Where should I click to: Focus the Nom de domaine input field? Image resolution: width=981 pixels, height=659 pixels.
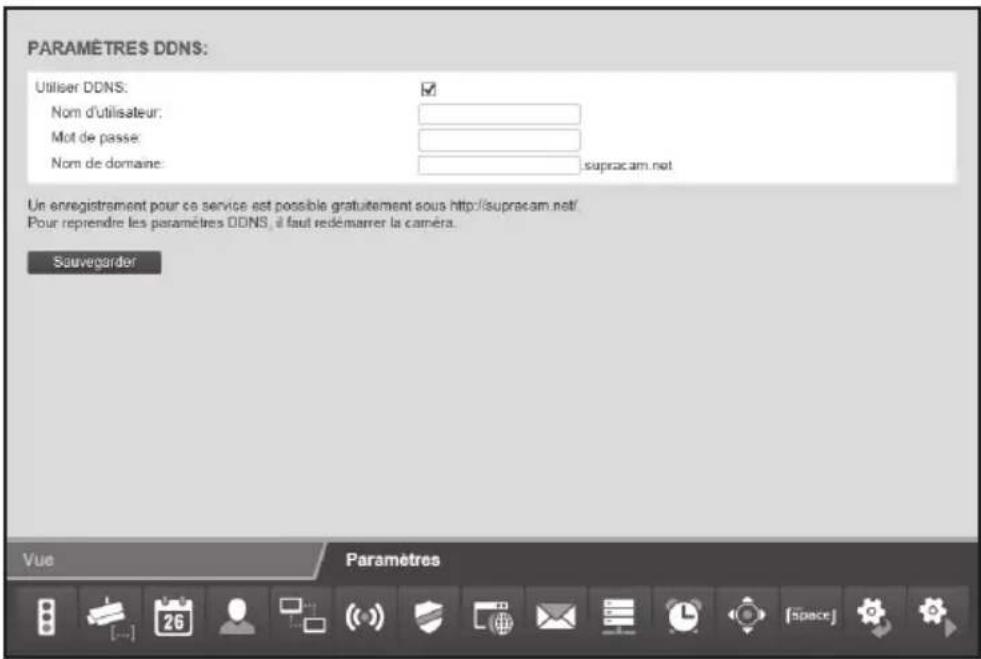499,165
